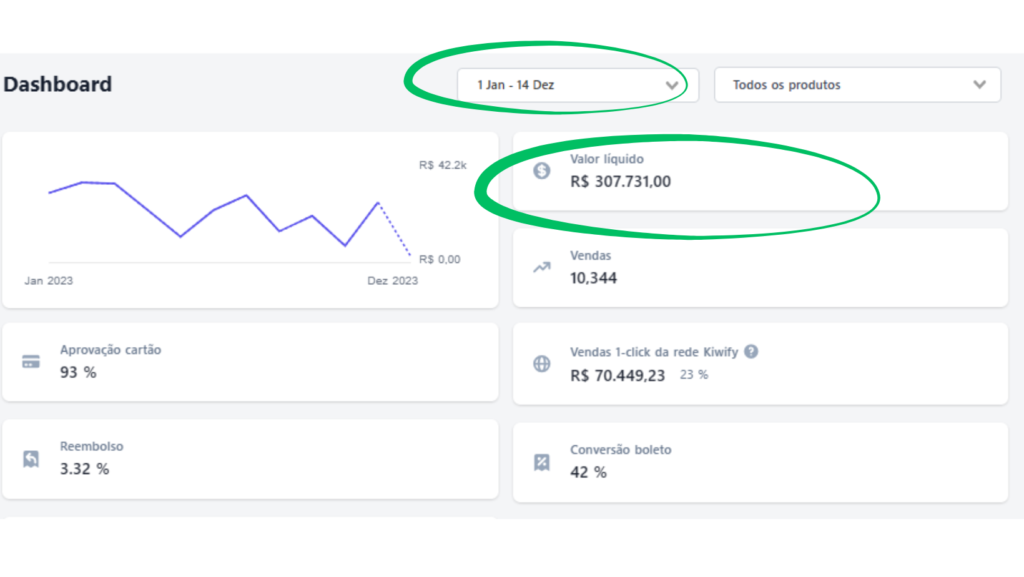Image resolution: width=1024 pixels, height=577 pixels.
Task: Click the refund icon beside Reembolso
Action: 31,459
